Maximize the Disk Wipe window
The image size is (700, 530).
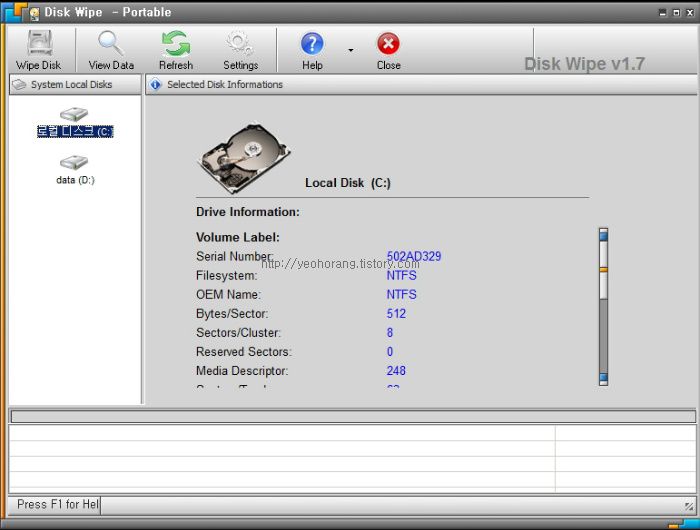pos(676,13)
